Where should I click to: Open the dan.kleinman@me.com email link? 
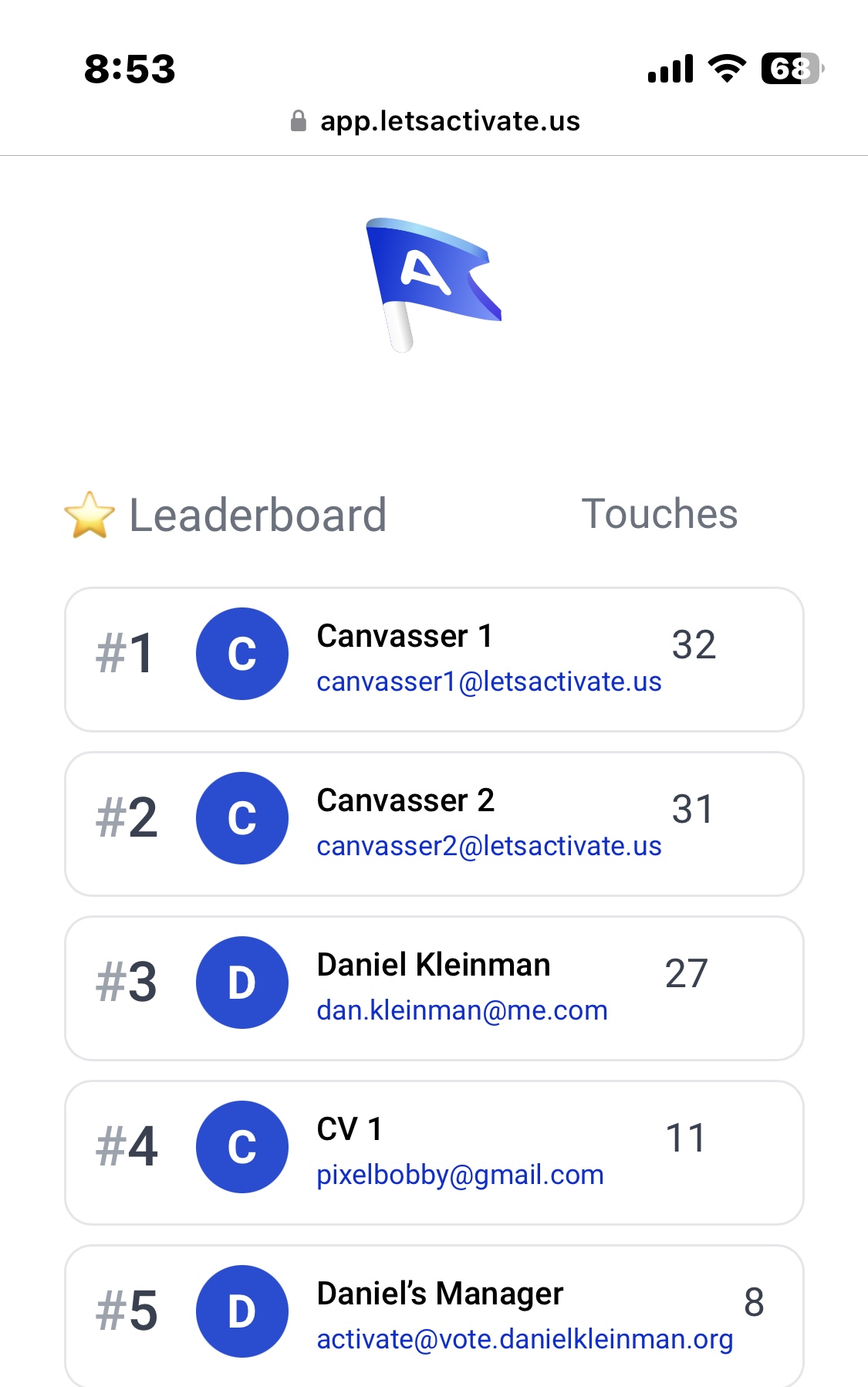(x=461, y=1010)
